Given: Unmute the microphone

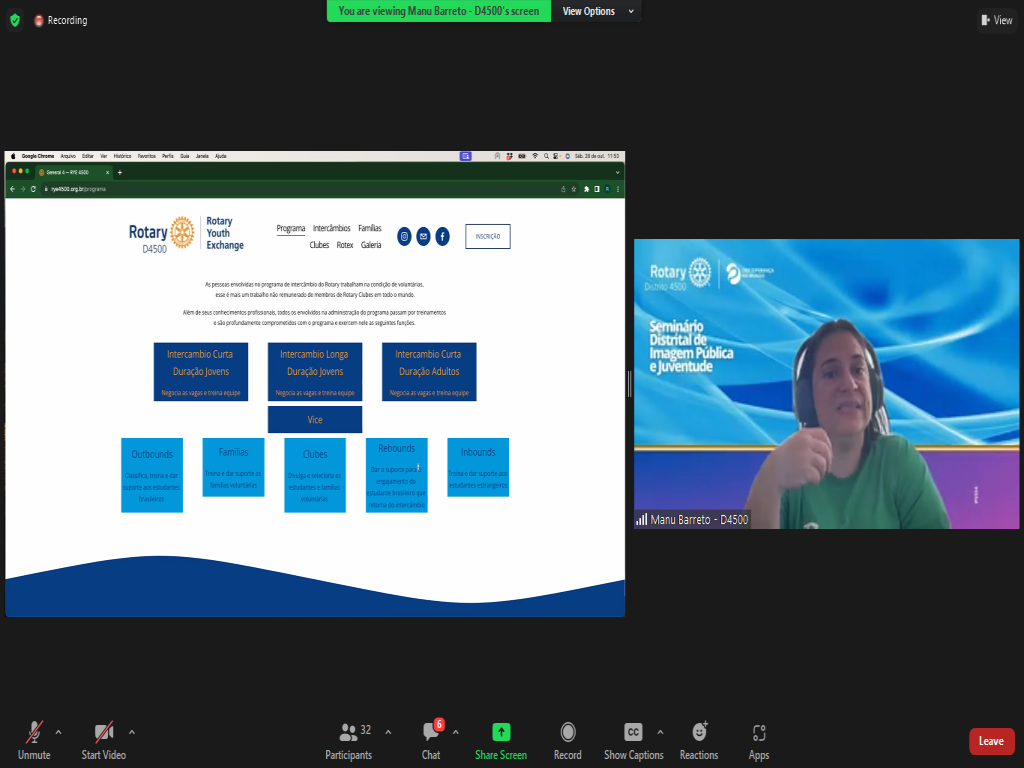Looking at the screenshot, I should 34,740.
